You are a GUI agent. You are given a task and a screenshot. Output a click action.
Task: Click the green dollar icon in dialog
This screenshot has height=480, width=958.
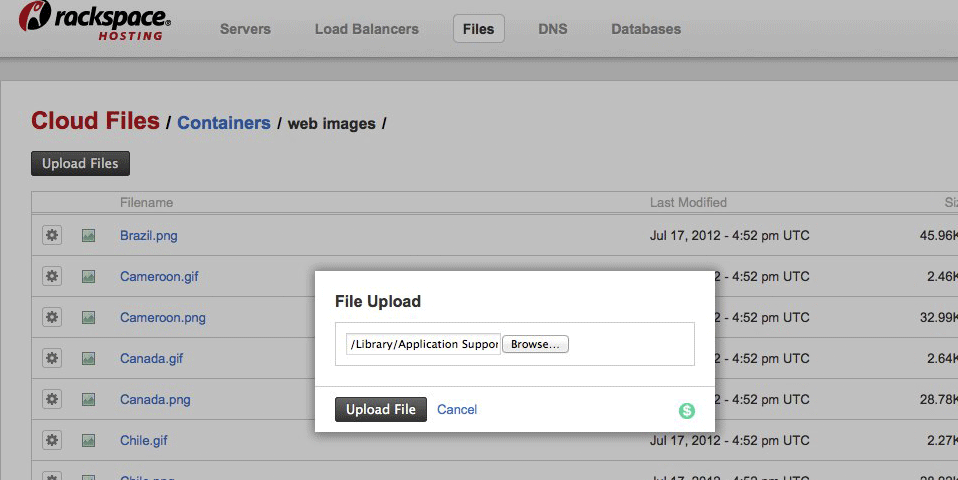coord(687,411)
